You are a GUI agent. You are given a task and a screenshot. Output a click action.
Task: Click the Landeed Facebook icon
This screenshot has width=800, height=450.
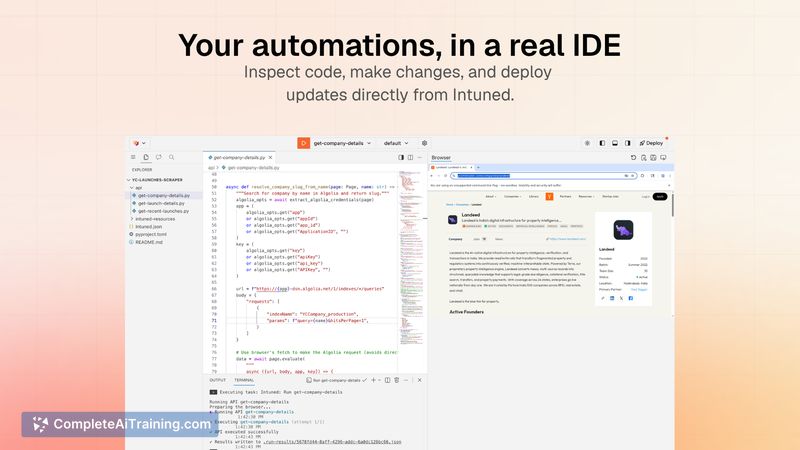(x=631, y=298)
